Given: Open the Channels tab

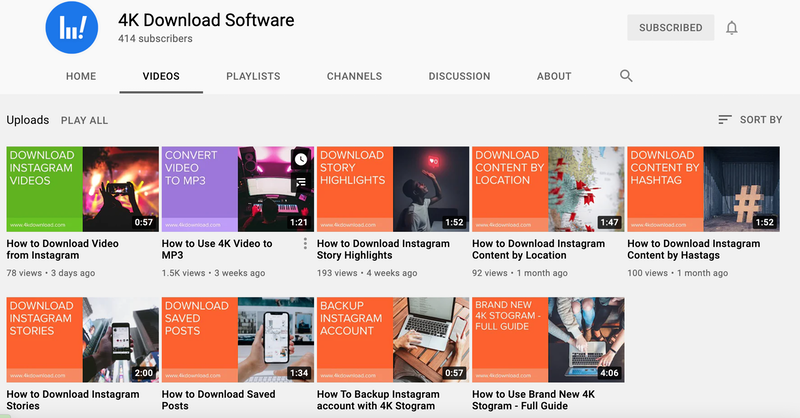Looking at the screenshot, I should click(354, 76).
